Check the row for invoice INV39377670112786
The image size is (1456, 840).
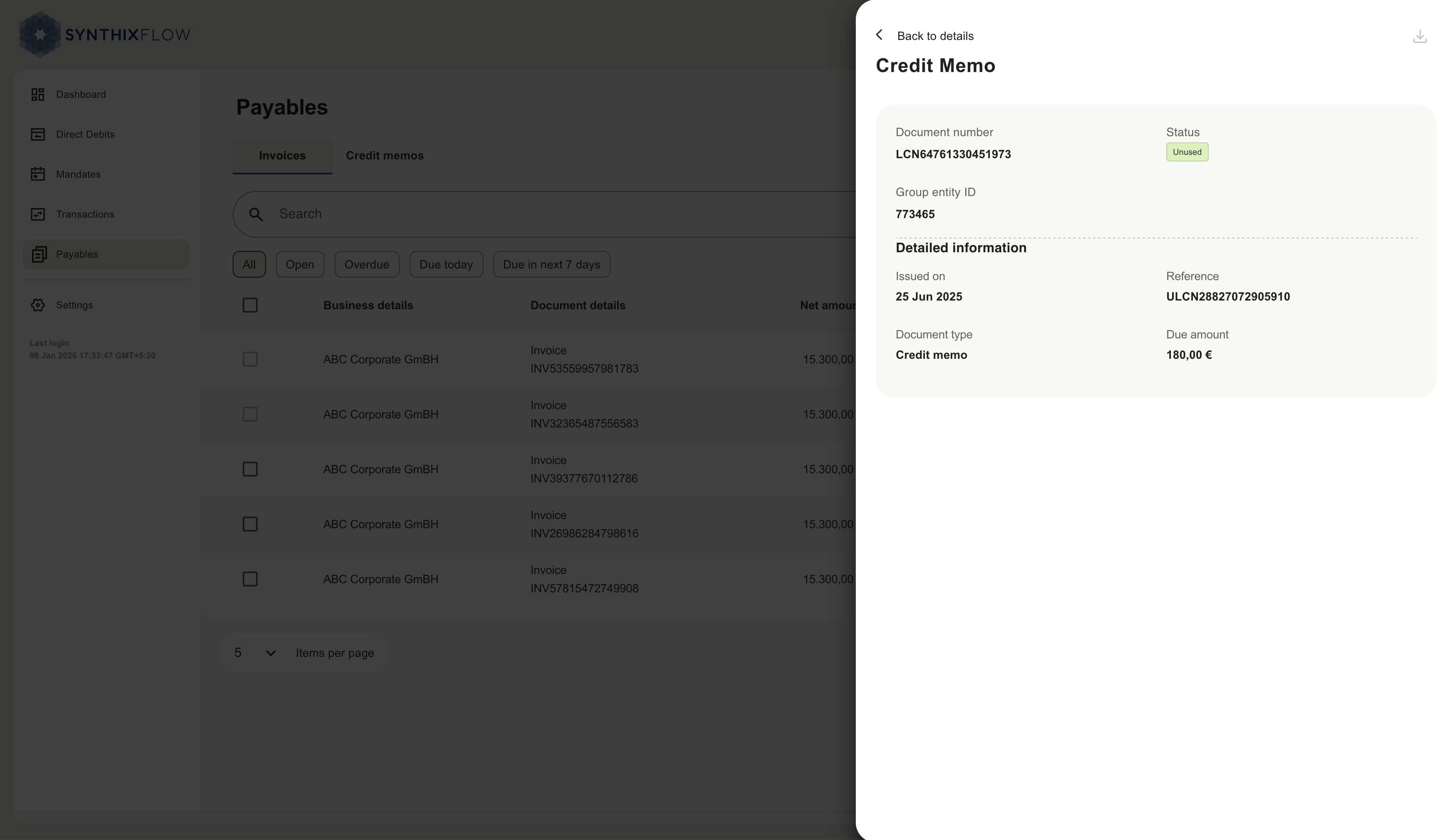[x=250, y=469]
